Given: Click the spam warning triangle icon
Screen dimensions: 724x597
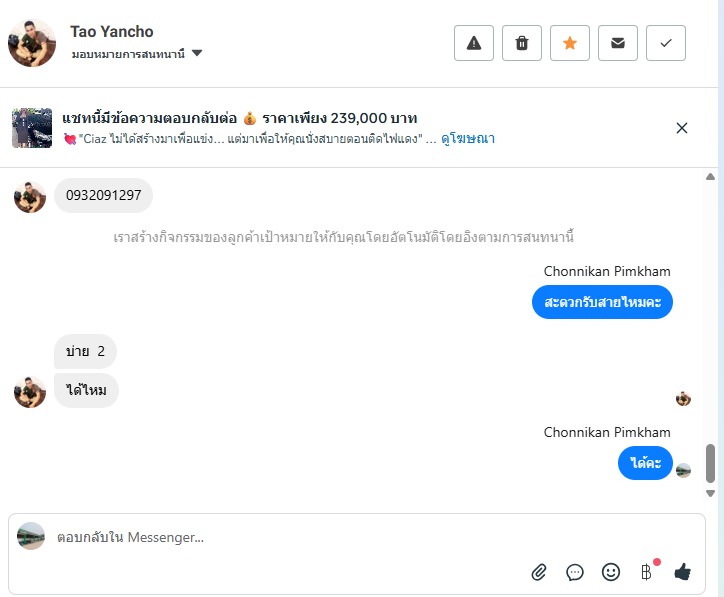Looking at the screenshot, I should 474,43.
